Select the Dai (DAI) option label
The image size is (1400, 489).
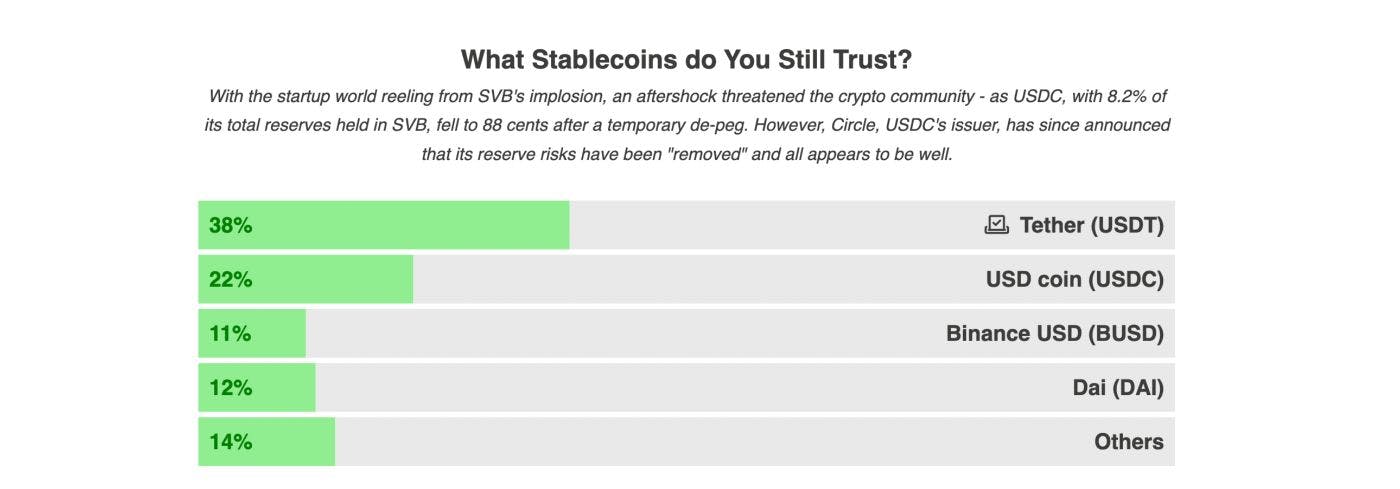pos(1118,388)
